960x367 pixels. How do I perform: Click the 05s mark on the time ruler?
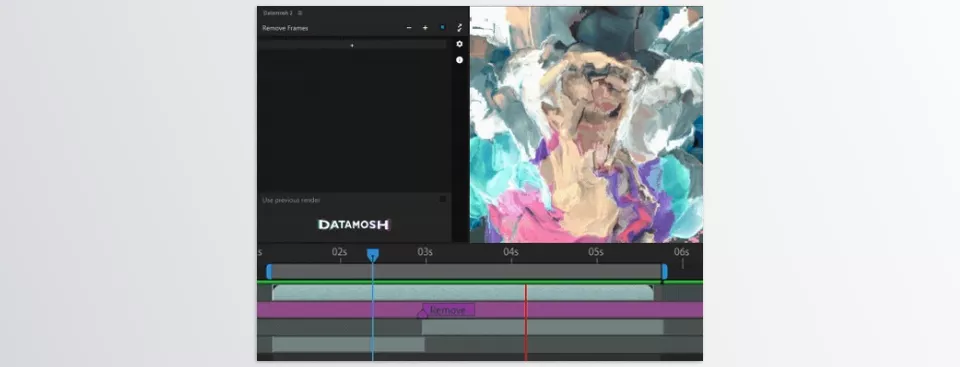tap(596, 252)
